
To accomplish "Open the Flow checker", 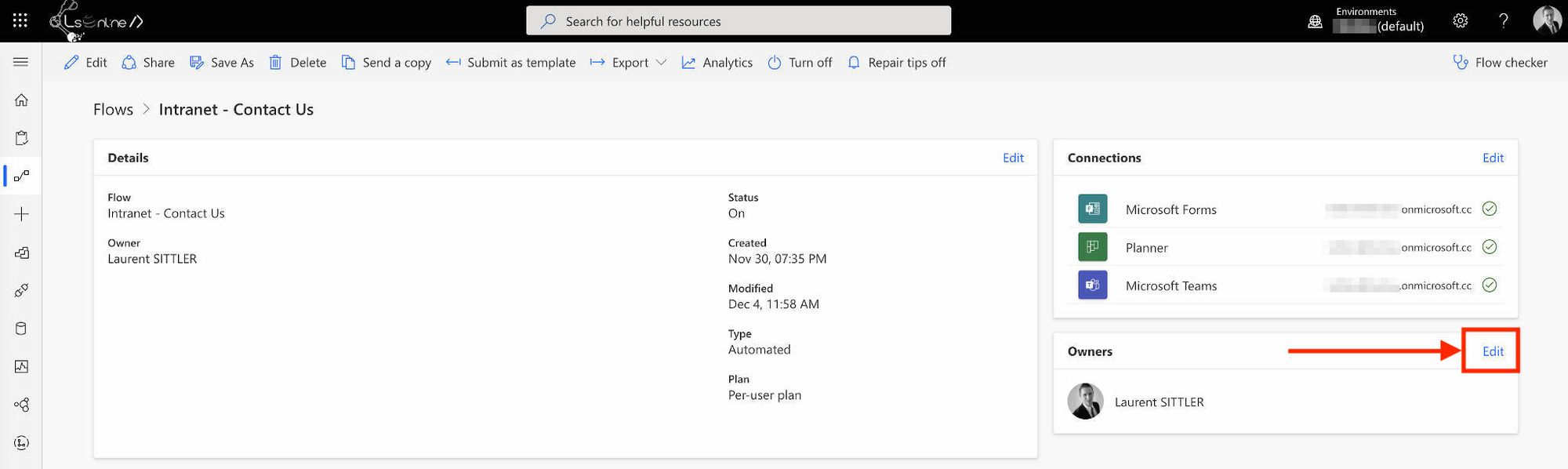I will coord(1500,63).
